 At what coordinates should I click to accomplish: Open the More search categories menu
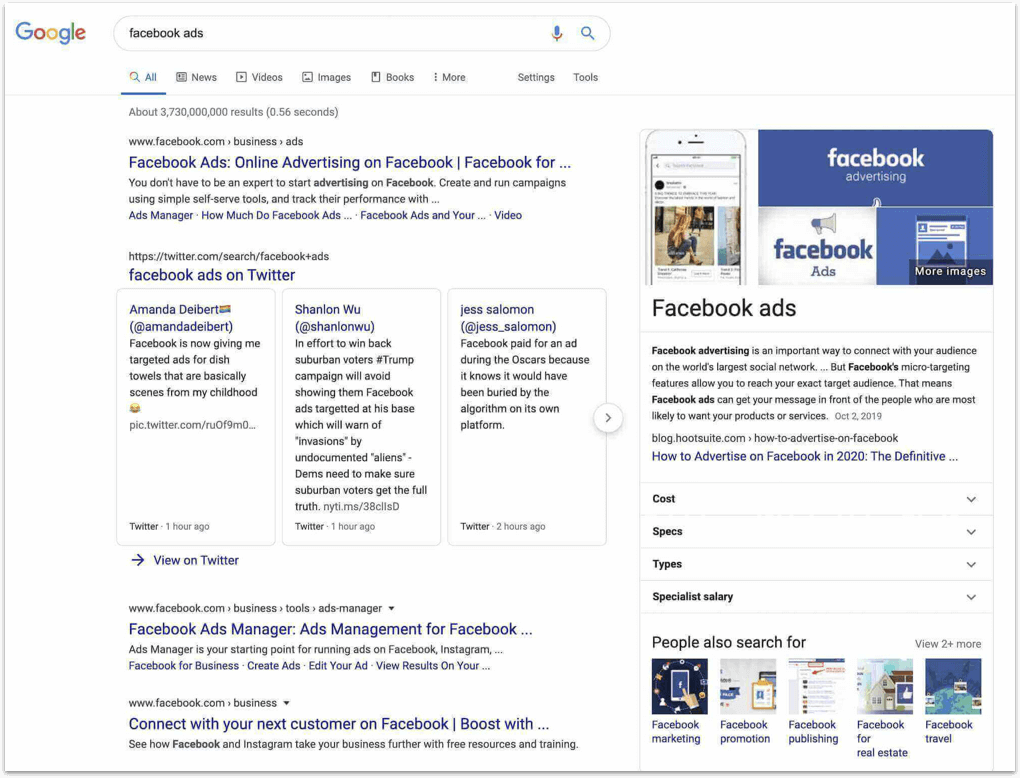450,77
